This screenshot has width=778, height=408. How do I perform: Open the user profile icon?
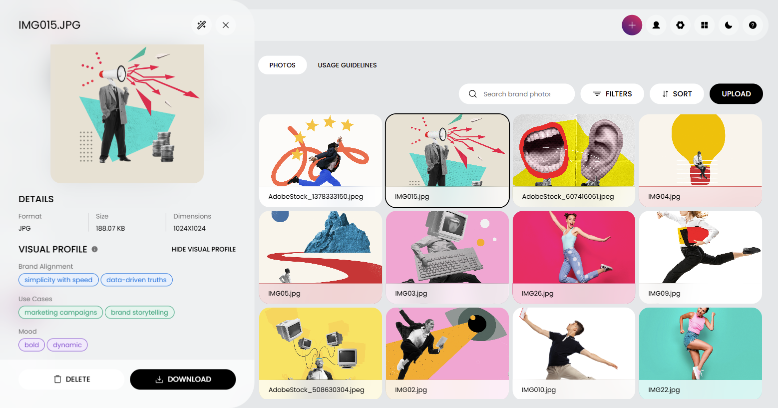pyautogui.click(x=656, y=25)
